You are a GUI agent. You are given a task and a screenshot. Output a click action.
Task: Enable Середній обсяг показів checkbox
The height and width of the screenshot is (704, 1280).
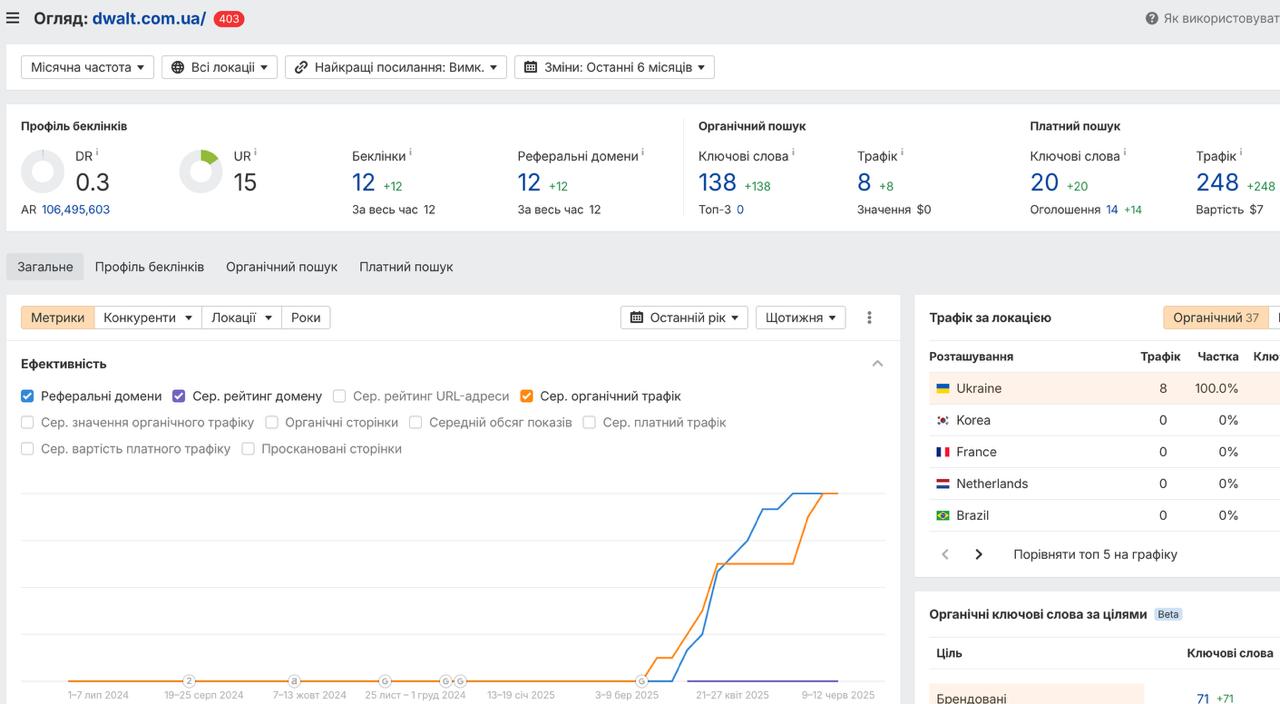pyautogui.click(x=415, y=422)
